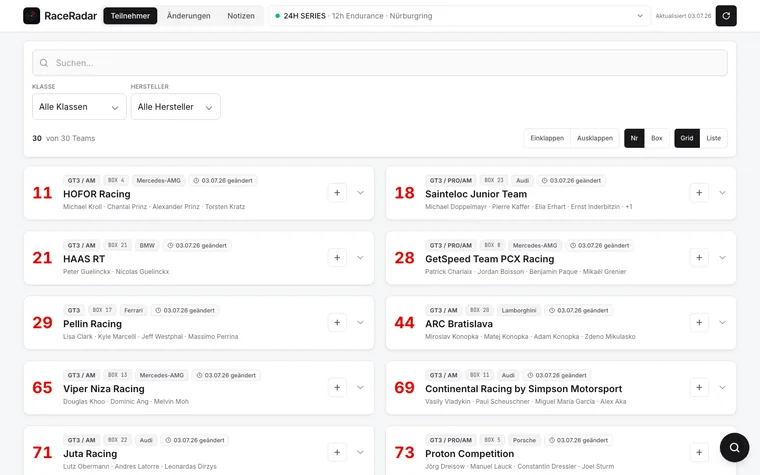Click the Juta Racing team name
The height and width of the screenshot is (475, 760).
coord(90,454)
